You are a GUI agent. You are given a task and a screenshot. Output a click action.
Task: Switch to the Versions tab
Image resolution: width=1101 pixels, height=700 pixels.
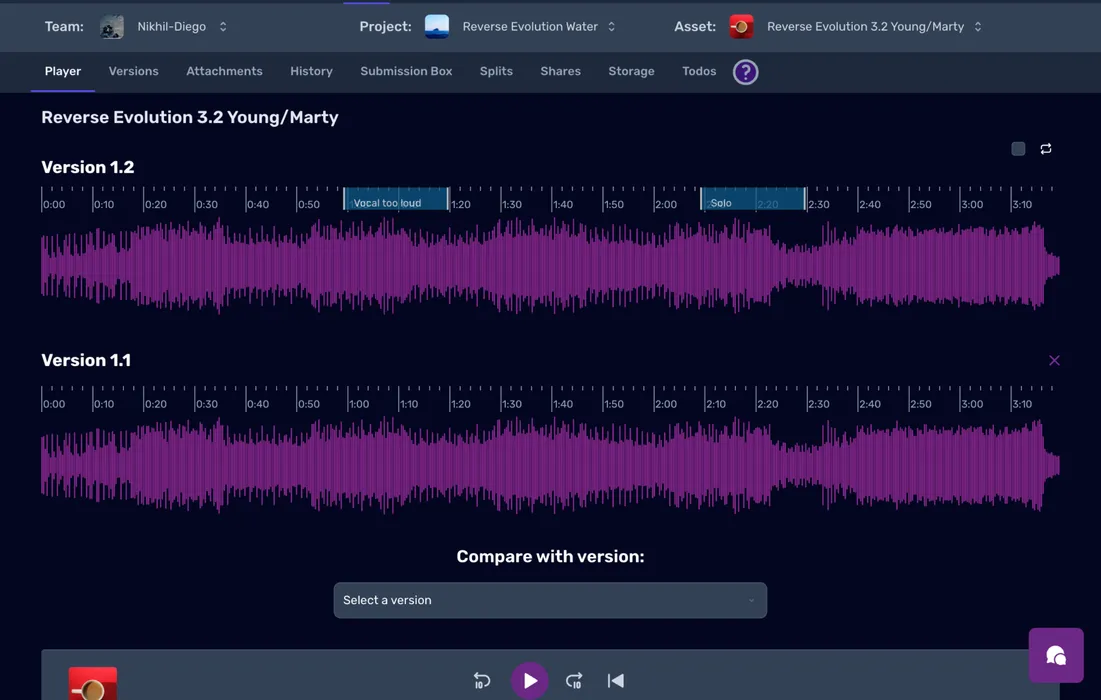pyautogui.click(x=134, y=72)
